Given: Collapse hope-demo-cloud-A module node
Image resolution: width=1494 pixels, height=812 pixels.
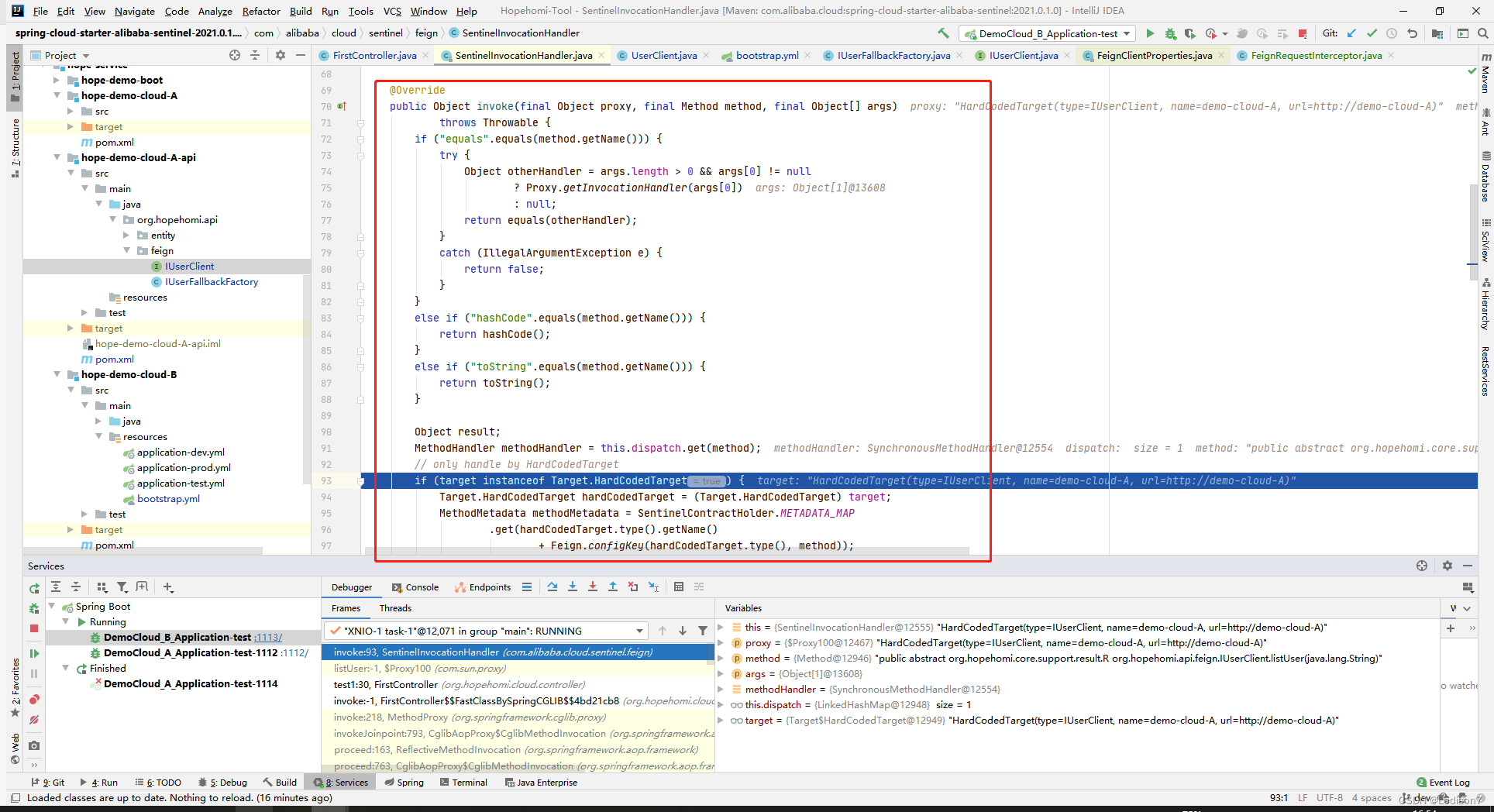Looking at the screenshot, I should [57, 95].
